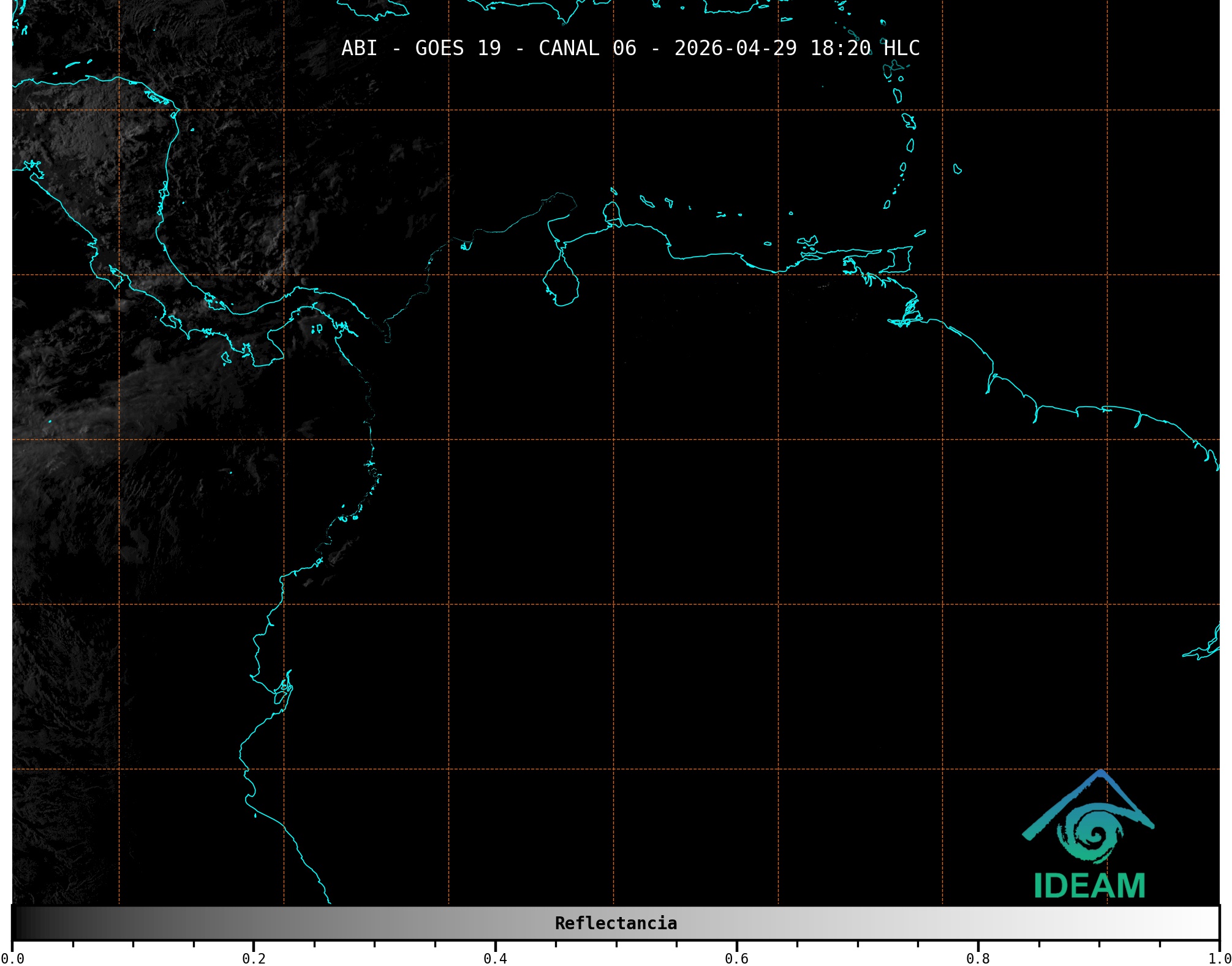Click the image title text ABI - GOES 19
Image resolution: width=1232 pixels, height=966 pixels.
421,48
